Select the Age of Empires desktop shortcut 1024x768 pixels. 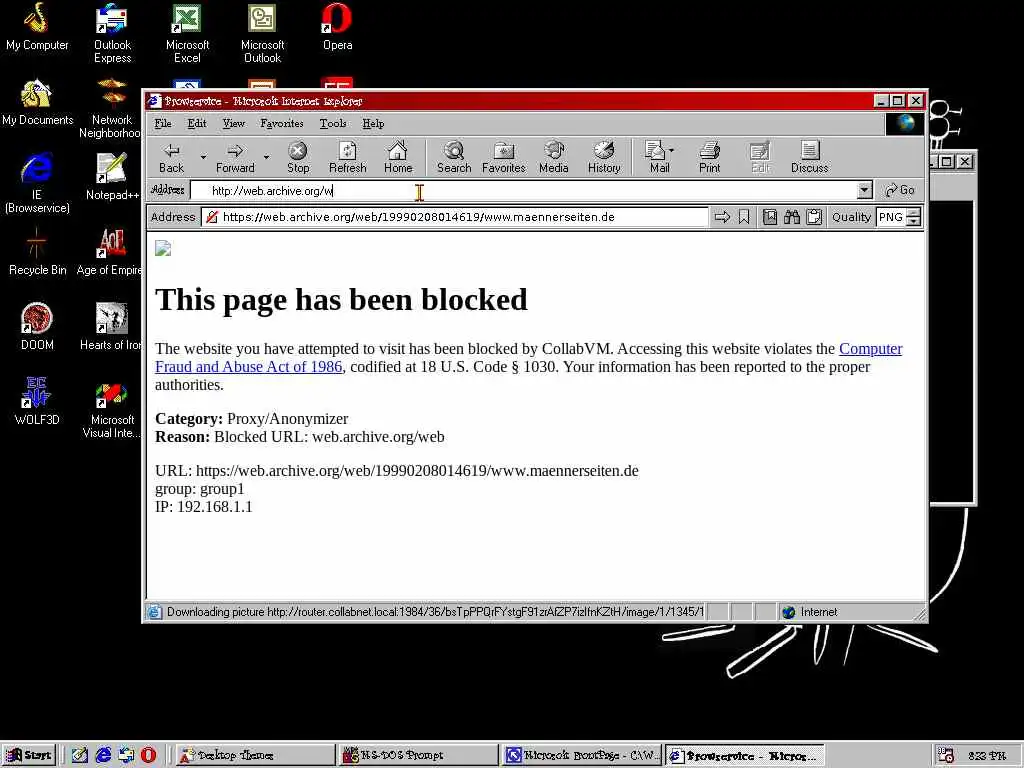tap(110, 251)
